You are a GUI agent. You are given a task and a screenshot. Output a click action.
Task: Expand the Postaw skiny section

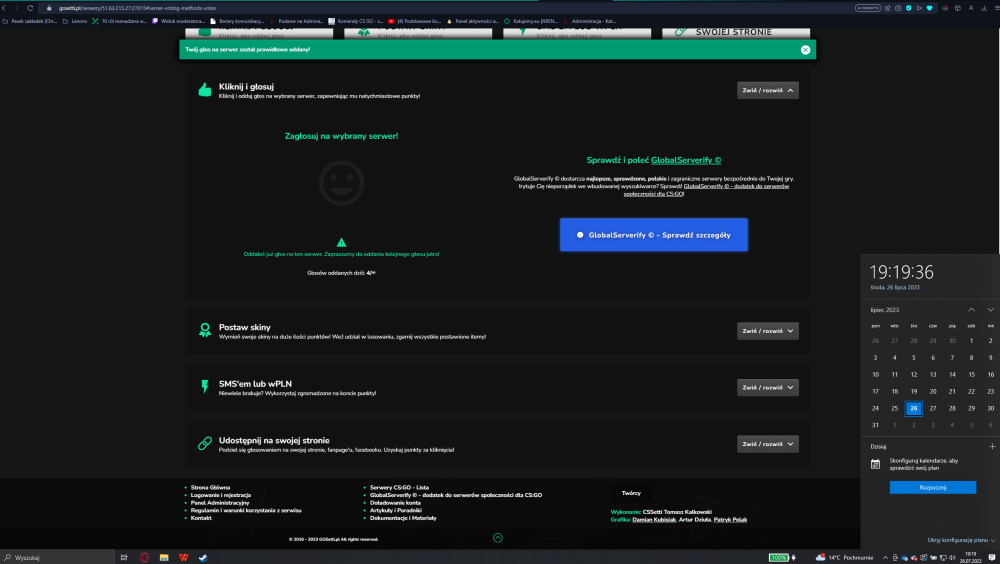(x=768, y=331)
